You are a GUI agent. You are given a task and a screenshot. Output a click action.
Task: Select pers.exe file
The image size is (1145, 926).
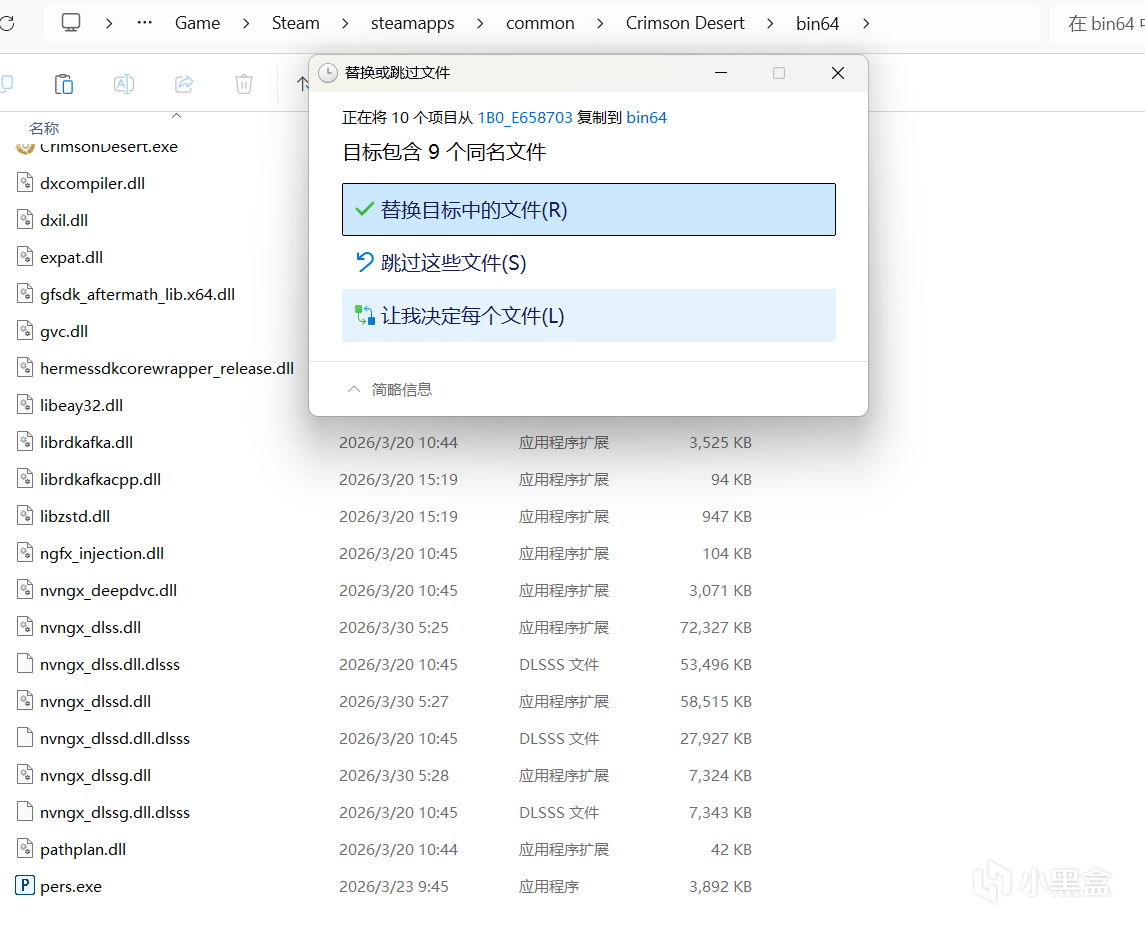(71, 887)
